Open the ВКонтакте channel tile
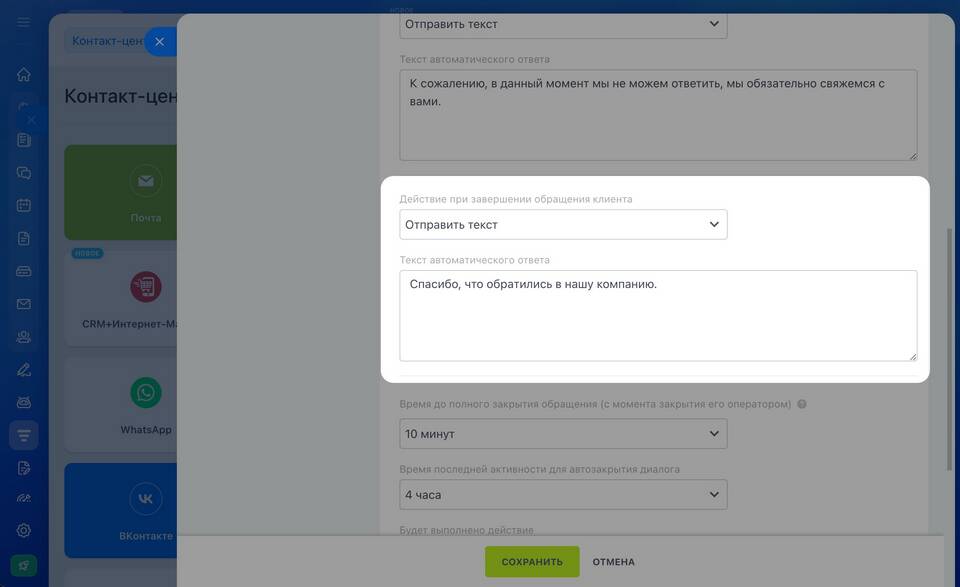This screenshot has height=587, width=960. 146,510
